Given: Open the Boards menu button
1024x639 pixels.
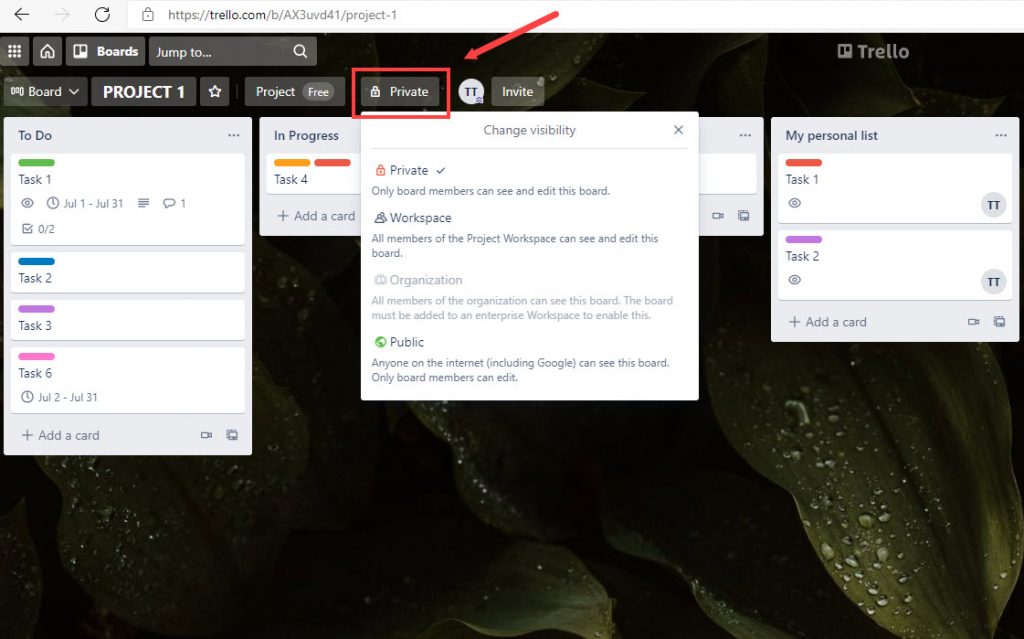Looking at the screenshot, I should (x=105, y=51).
